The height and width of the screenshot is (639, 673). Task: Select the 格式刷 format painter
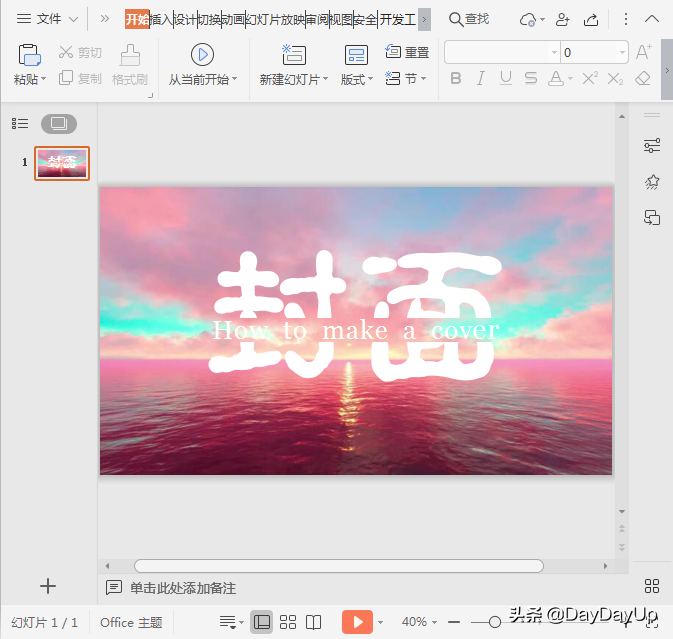[x=130, y=64]
